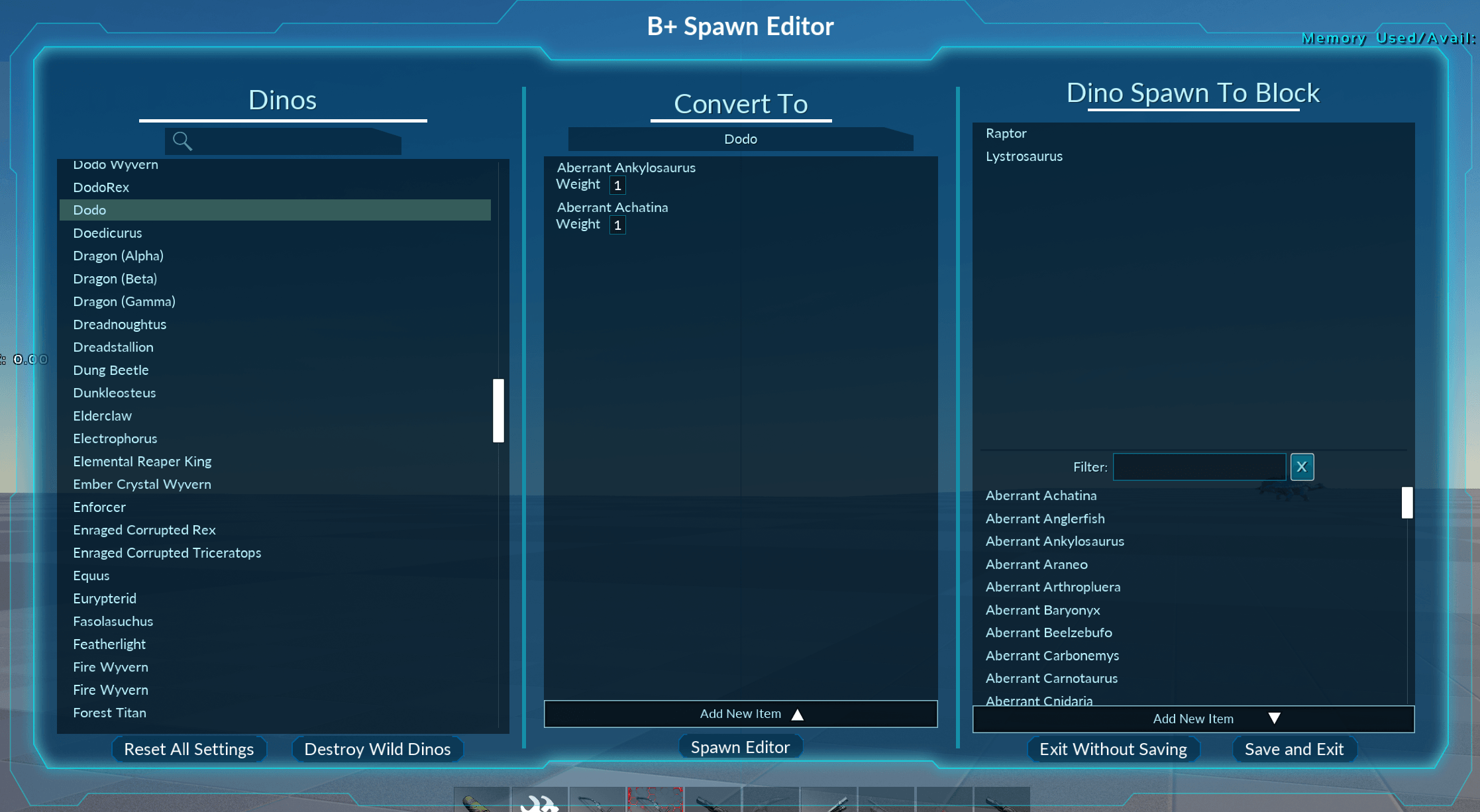Image resolution: width=1480 pixels, height=812 pixels.
Task: Expand Convert To Add New Item arrow
Action: pyautogui.click(x=798, y=714)
